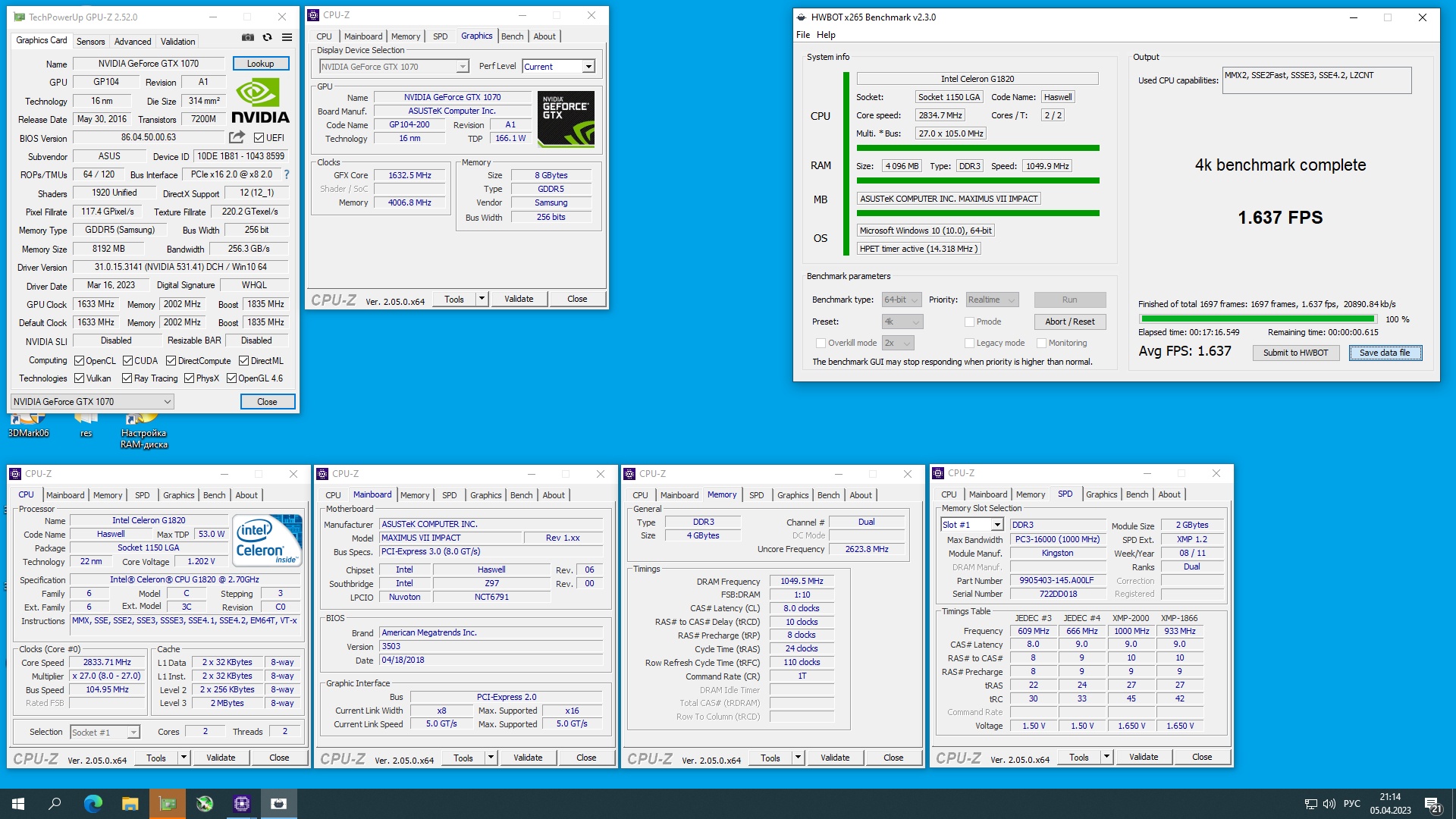Switch to GPU-Z on the taskbar
1456x819 pixels.
[x=167, y=804]
